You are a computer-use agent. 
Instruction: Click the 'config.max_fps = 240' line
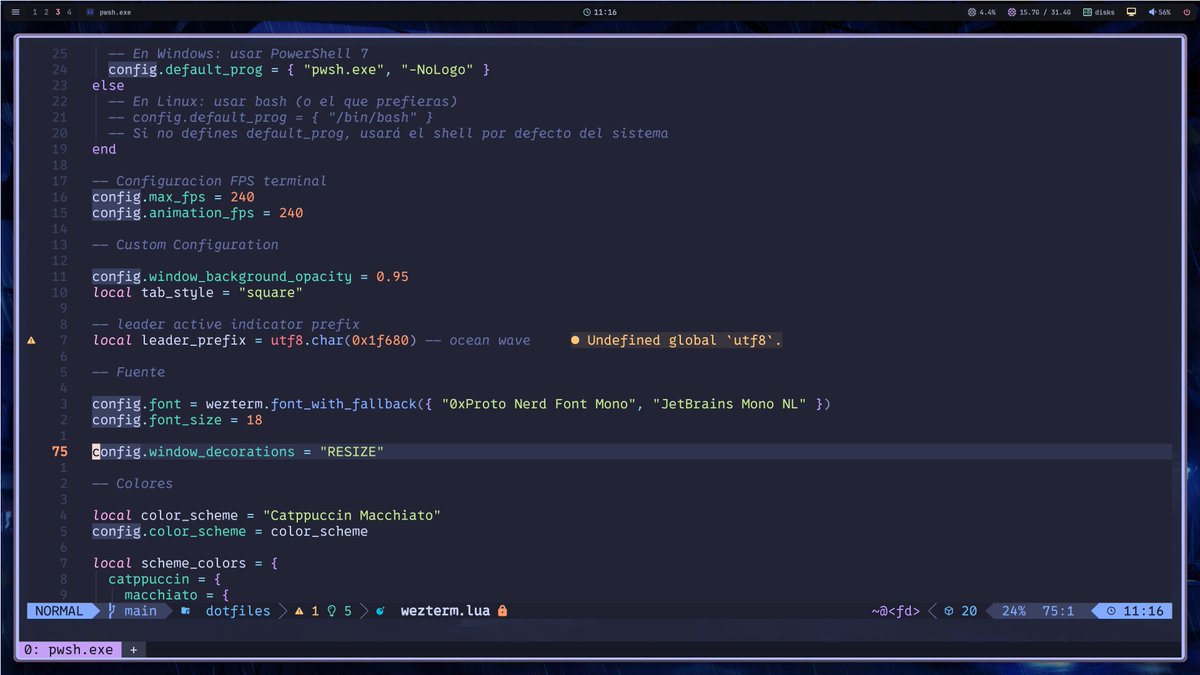173,197
